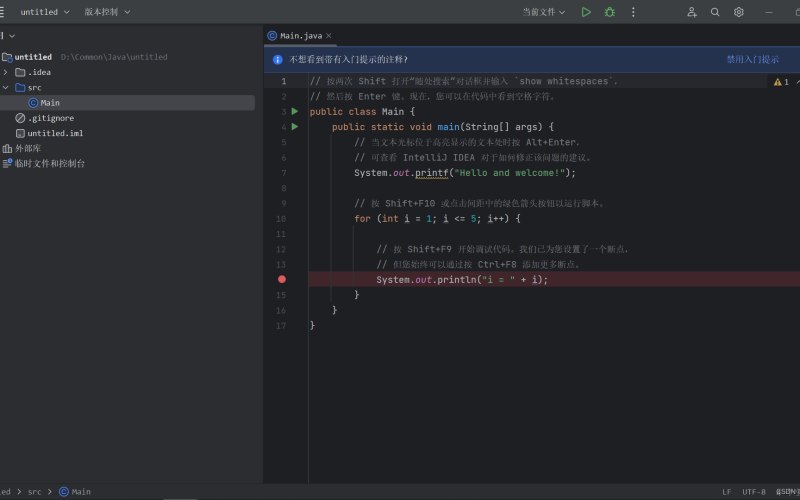Switch to the Main.java tab
The image size is (800, 500).
(x=301, y=36)
